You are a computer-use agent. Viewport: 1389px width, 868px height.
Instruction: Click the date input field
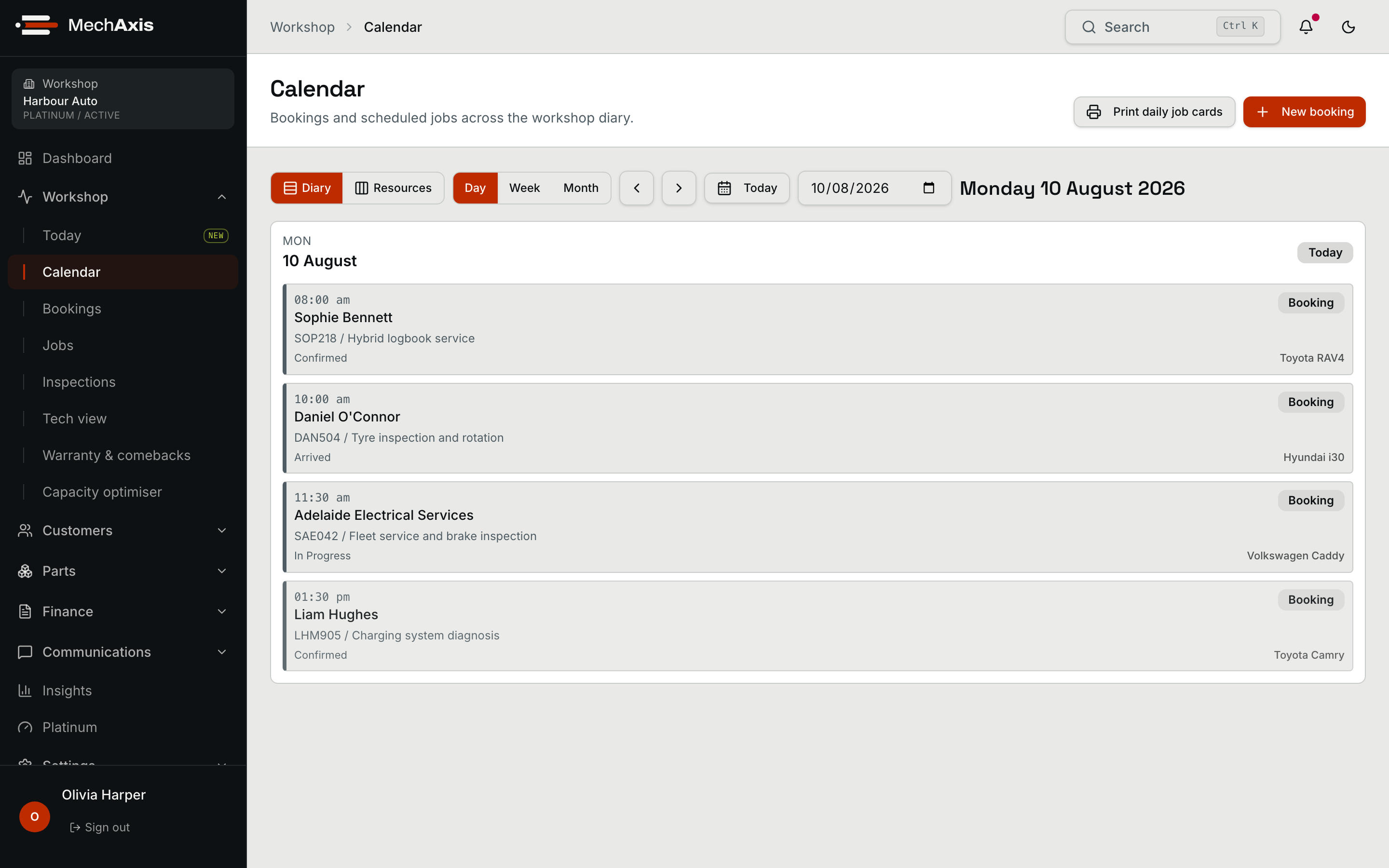point(874,188)
